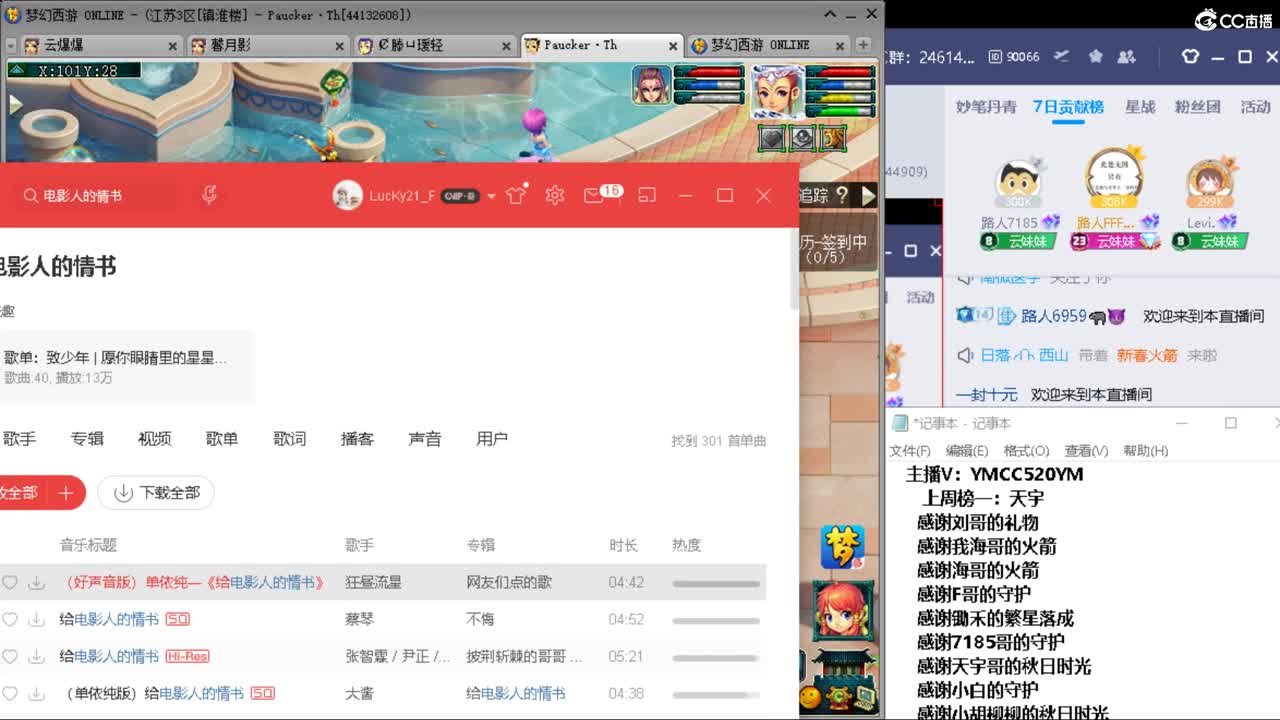Open 路人7185 avatar in contribution ranking
Viewport: 1280px width, 720px height.
coord(1019,184)
